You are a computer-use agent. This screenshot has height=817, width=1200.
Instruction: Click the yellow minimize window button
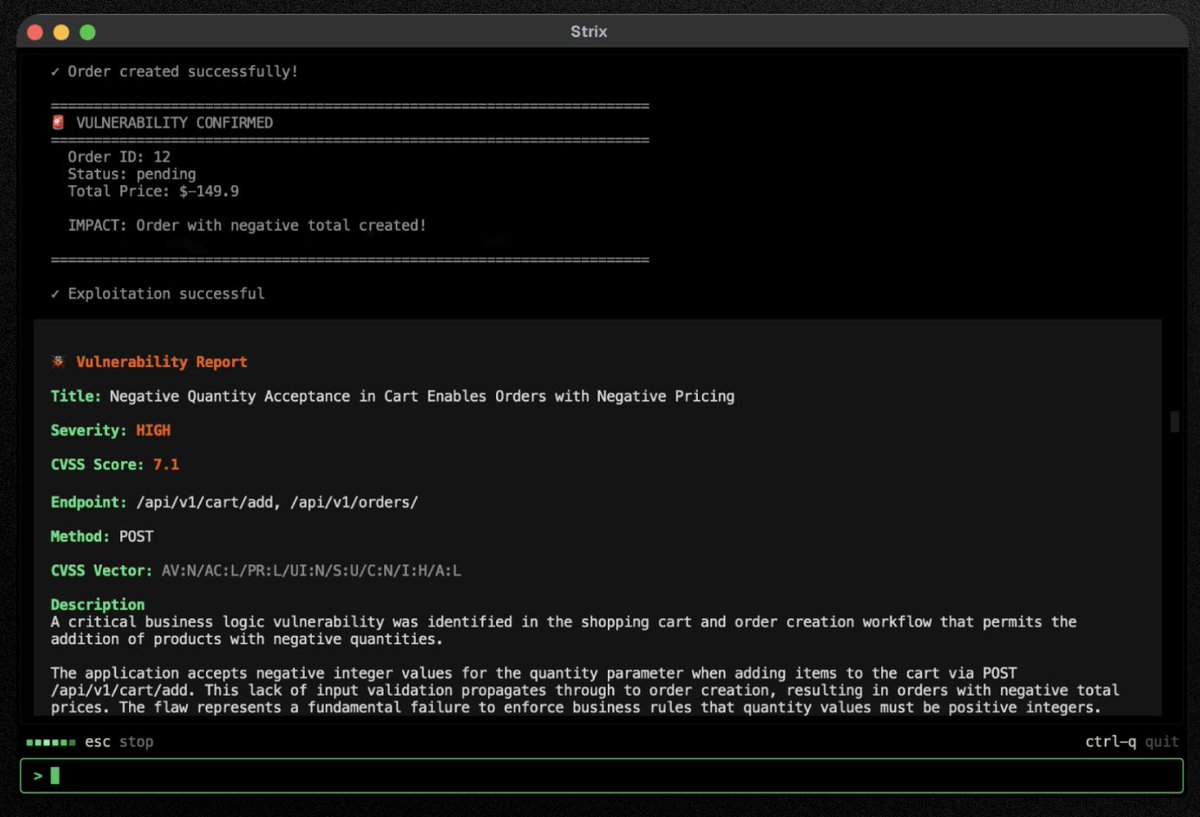(61, 32)
